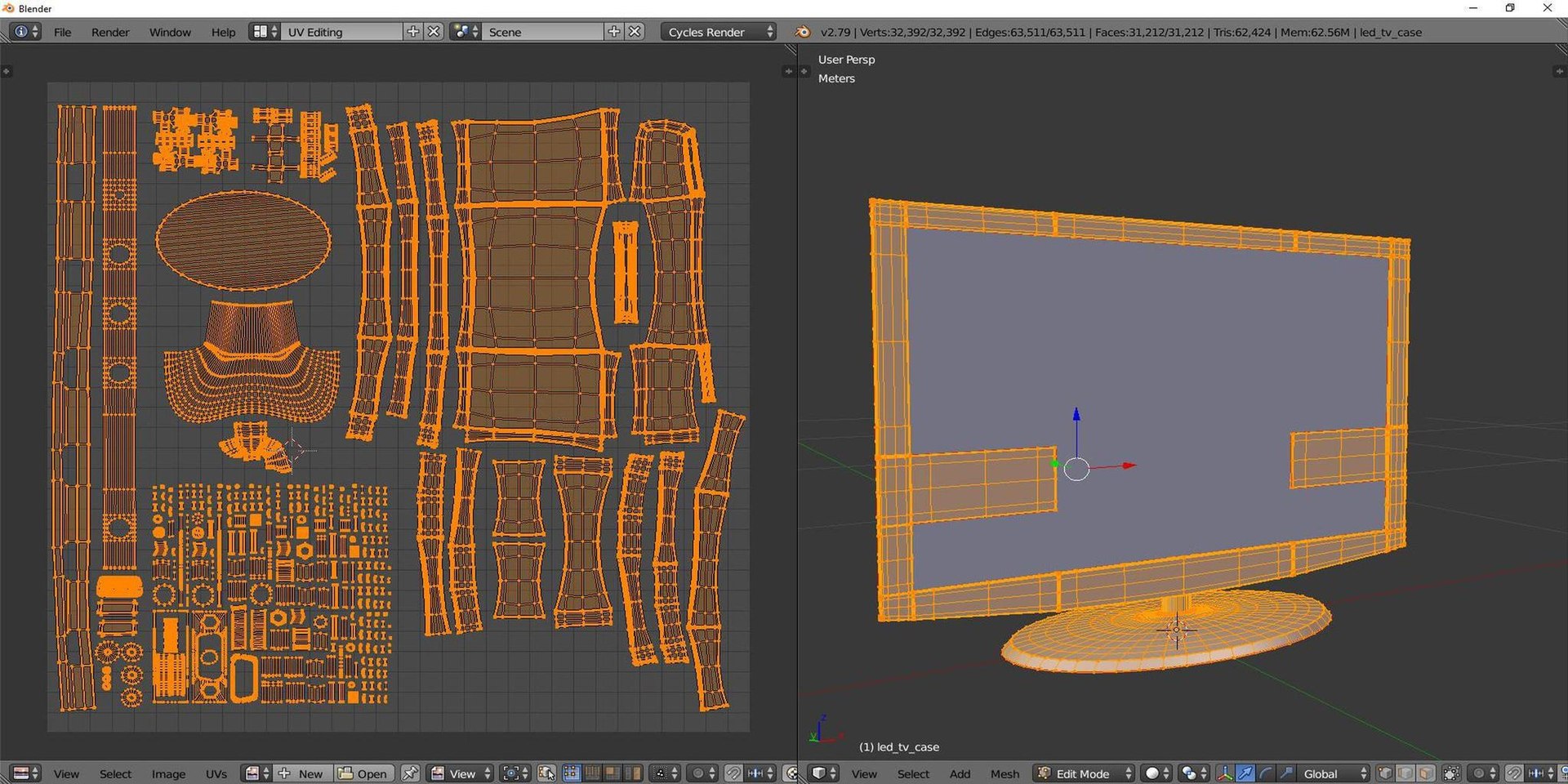Toggle snapping in the 3D viewport
The width and height of the screenshot is (1568, 784).
click(x=1513, y=773)
